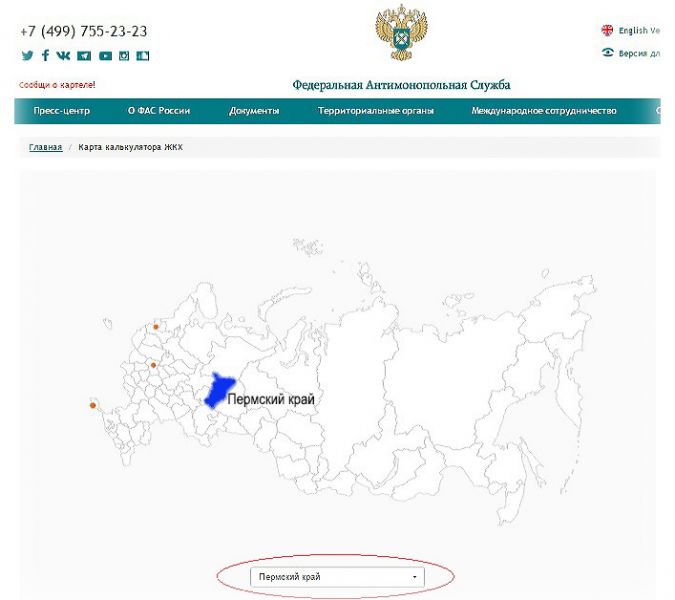Image resolution: width=675 pixels, height=600 pixels.
Task: Click the highlighted blue Пермский край region
Action: (x=219, y=391)
